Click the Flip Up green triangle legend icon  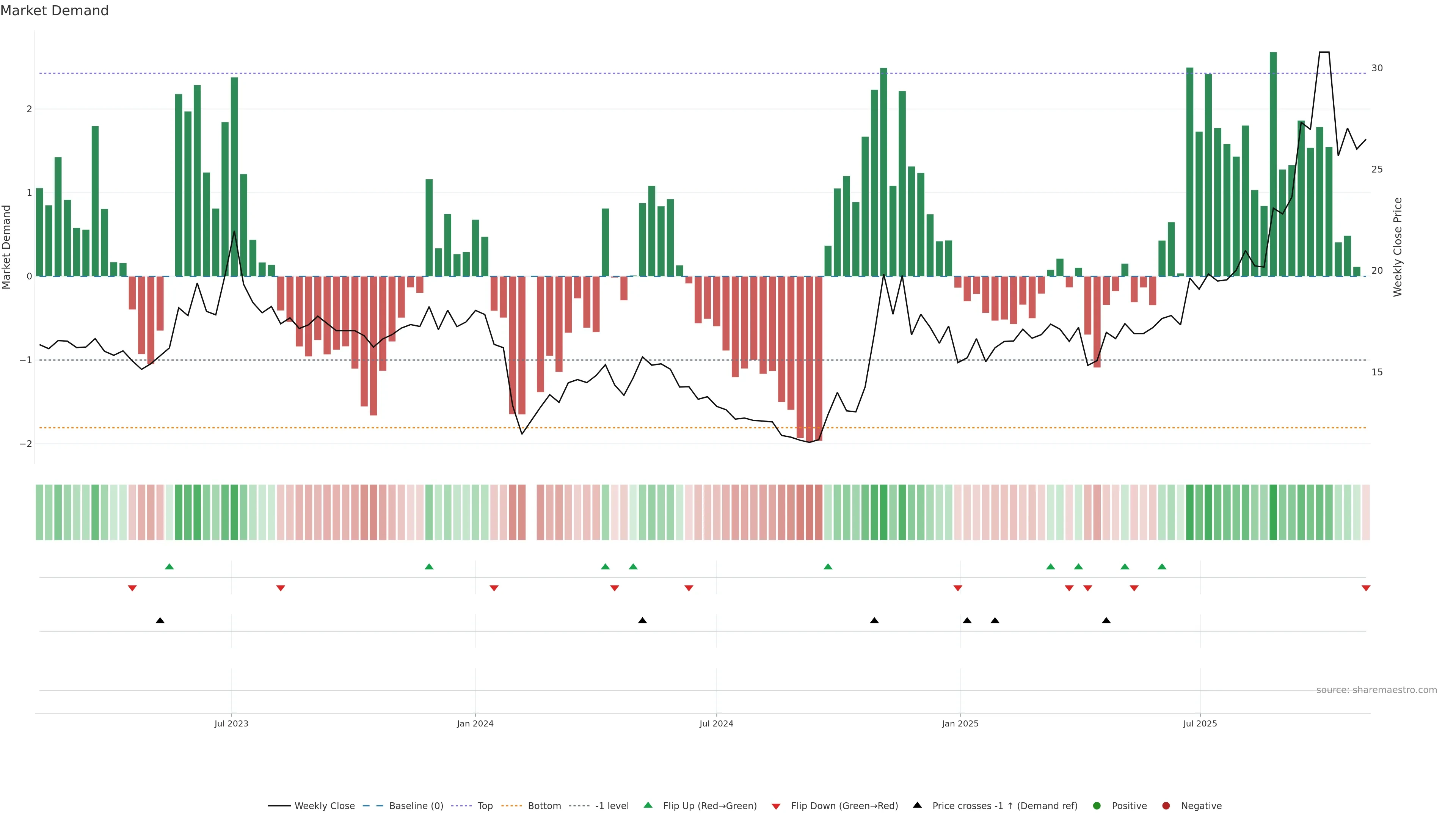[648, 805]
